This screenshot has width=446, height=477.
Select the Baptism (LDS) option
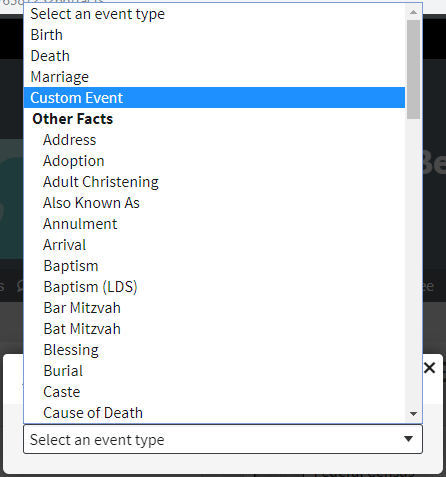[214, 287]
